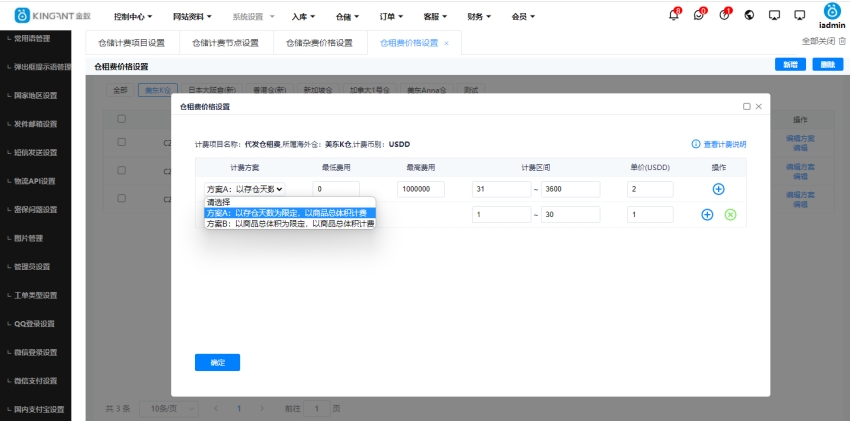Expand the 财务 menu
The image size is (851, 422).
479,17
